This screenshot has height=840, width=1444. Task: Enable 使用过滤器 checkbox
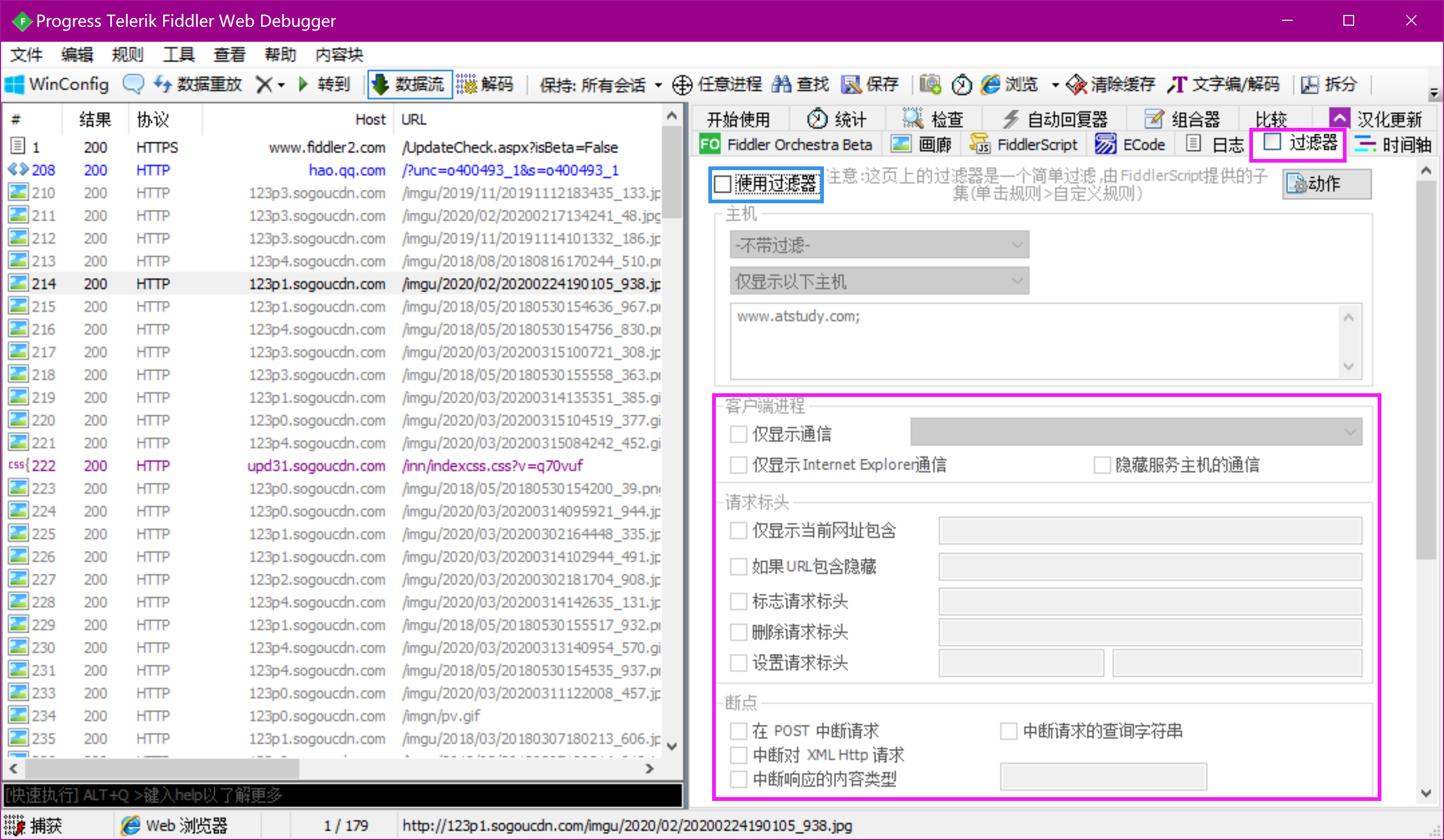coord(723,184)
